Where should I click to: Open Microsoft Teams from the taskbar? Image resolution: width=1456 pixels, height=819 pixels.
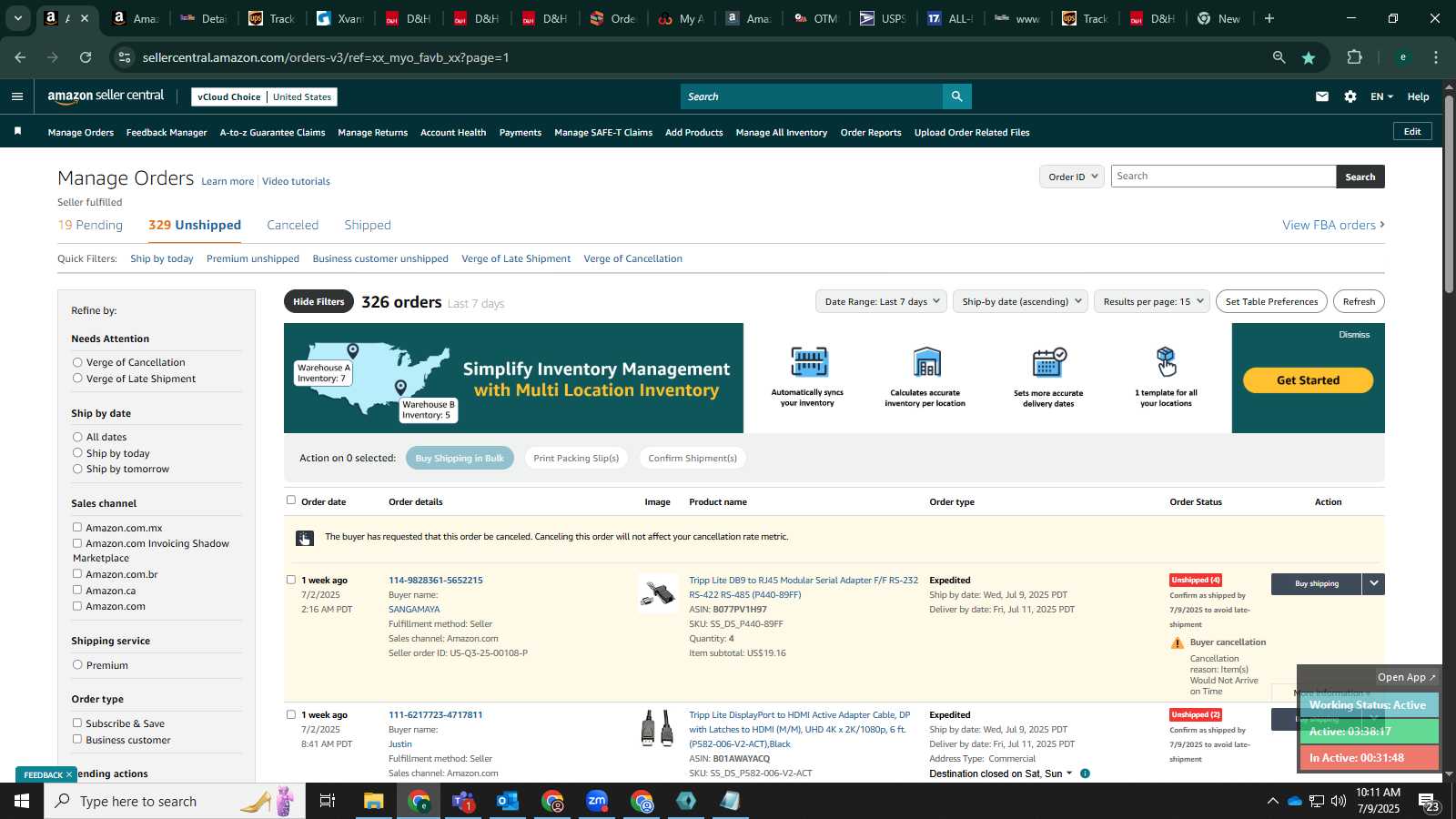click(x=463, y=801)
